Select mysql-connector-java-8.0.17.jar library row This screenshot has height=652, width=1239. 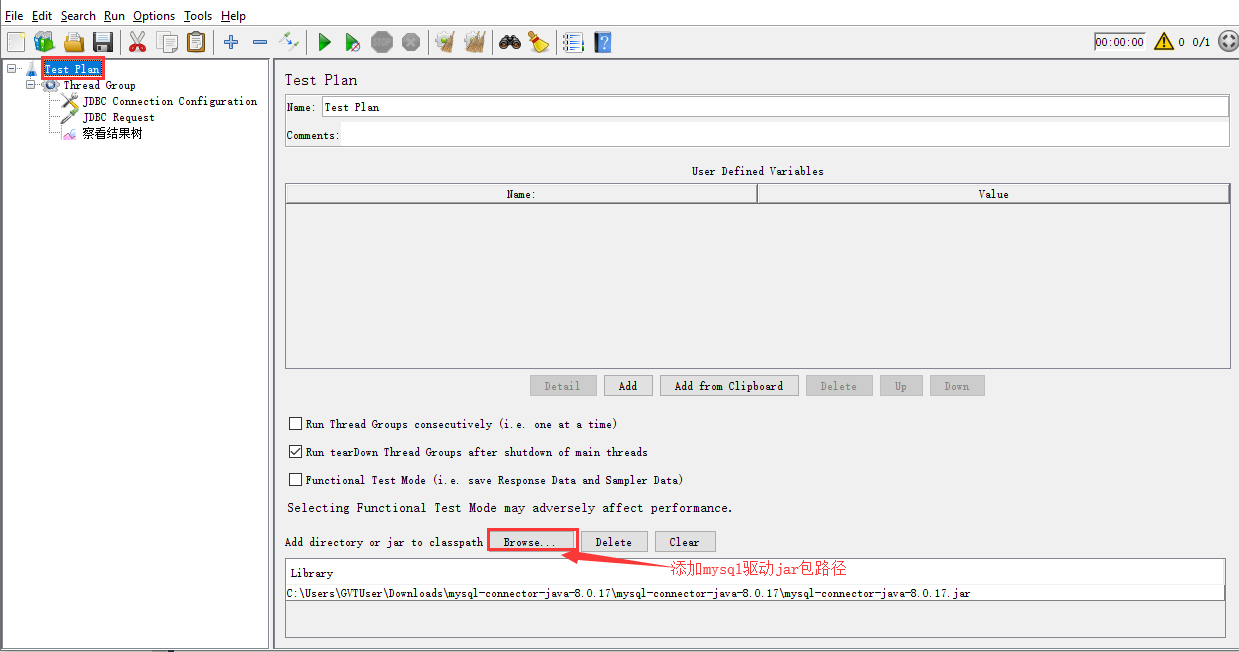tap(755, 593)
